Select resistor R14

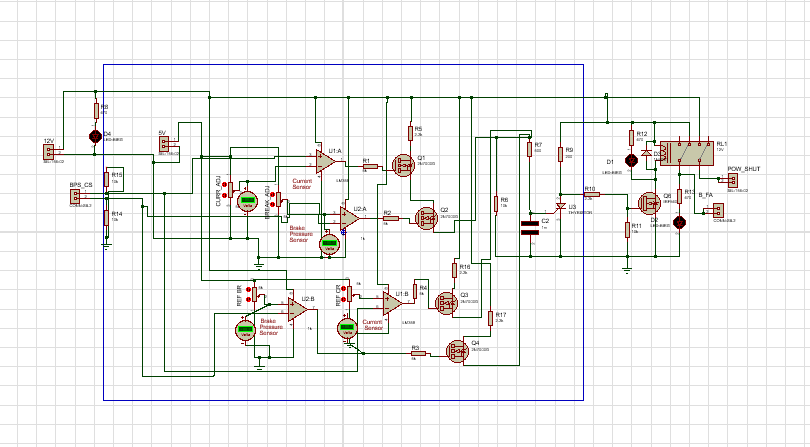106,218
